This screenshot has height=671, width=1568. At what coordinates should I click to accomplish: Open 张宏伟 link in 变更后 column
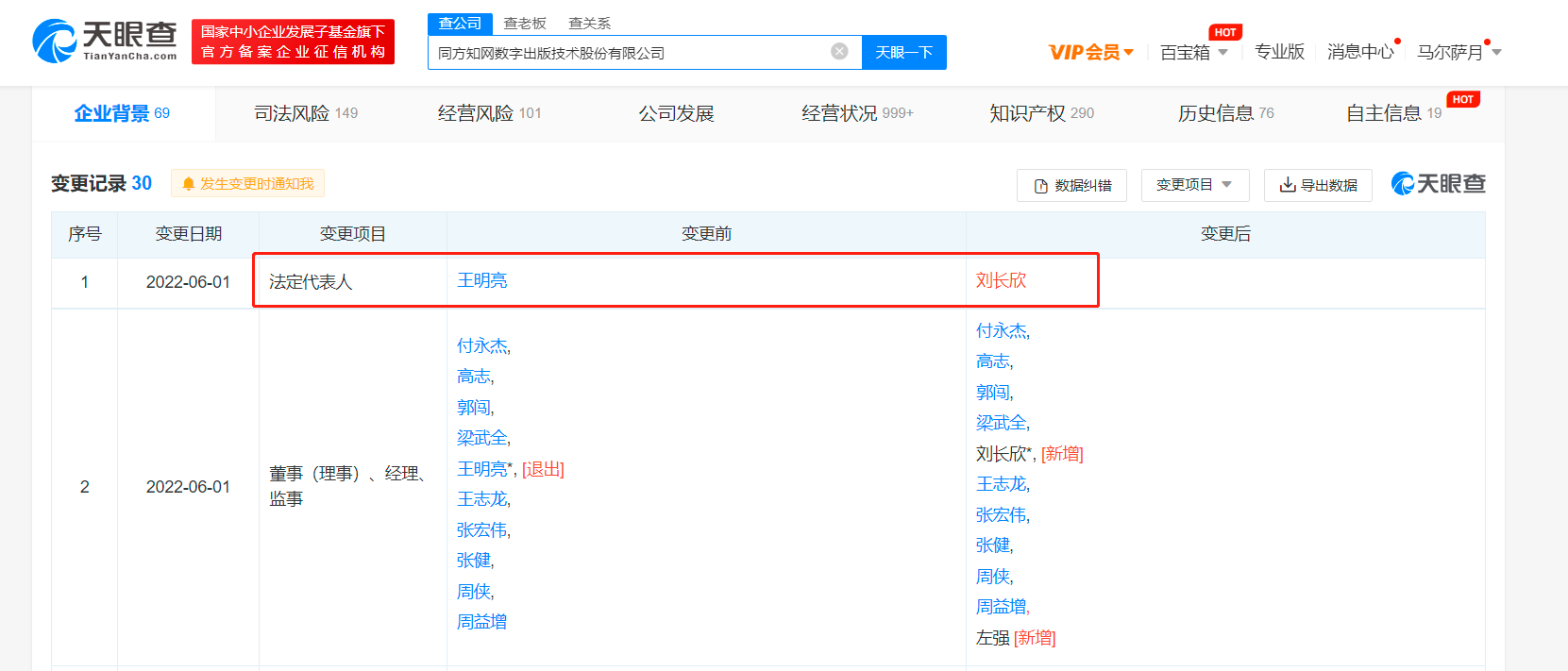click(1001, 515)
